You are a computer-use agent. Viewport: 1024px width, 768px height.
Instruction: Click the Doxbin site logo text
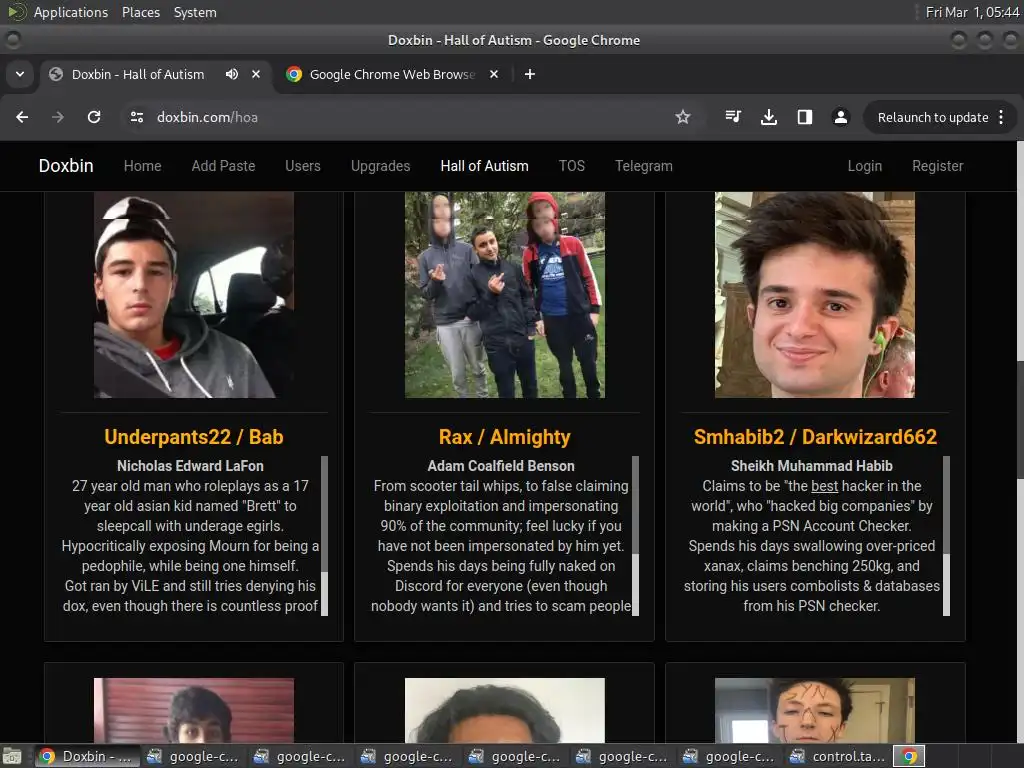(66, 166)
